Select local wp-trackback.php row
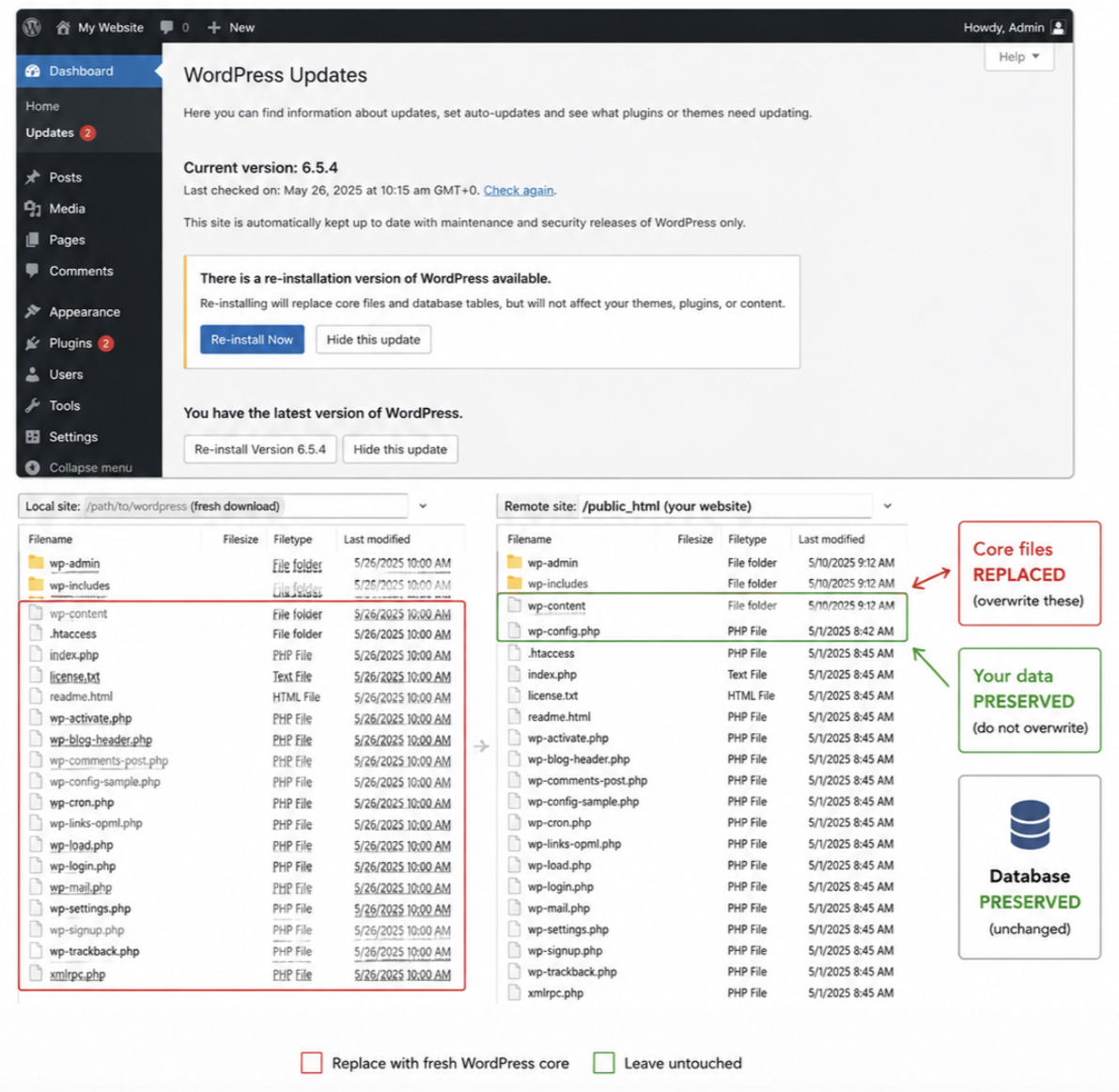Image resolution: width=1119 pixels, height=1092 pixels. coord(241,951)
